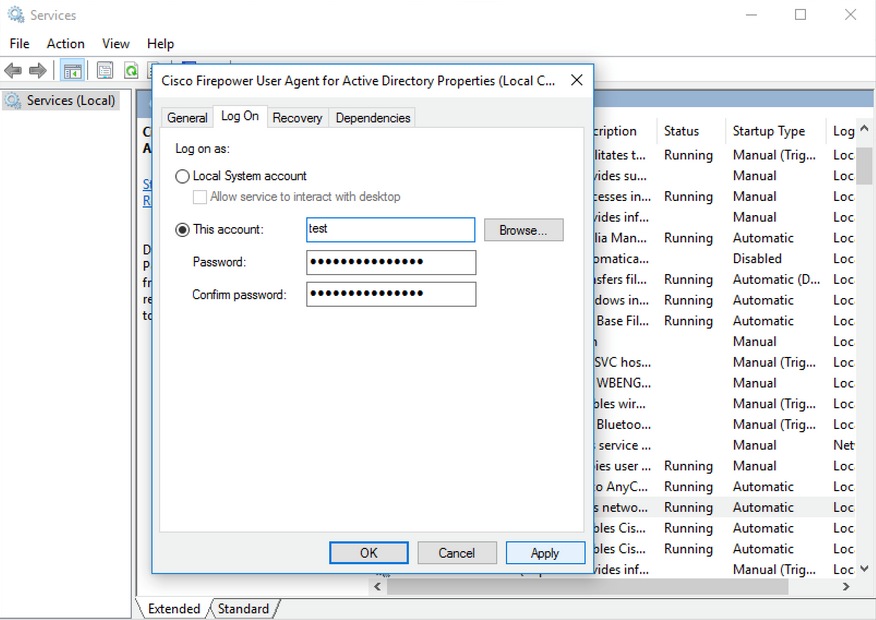Switch to the Standard view tab
The image size is (876, 620).
click(x=243, y=608)
